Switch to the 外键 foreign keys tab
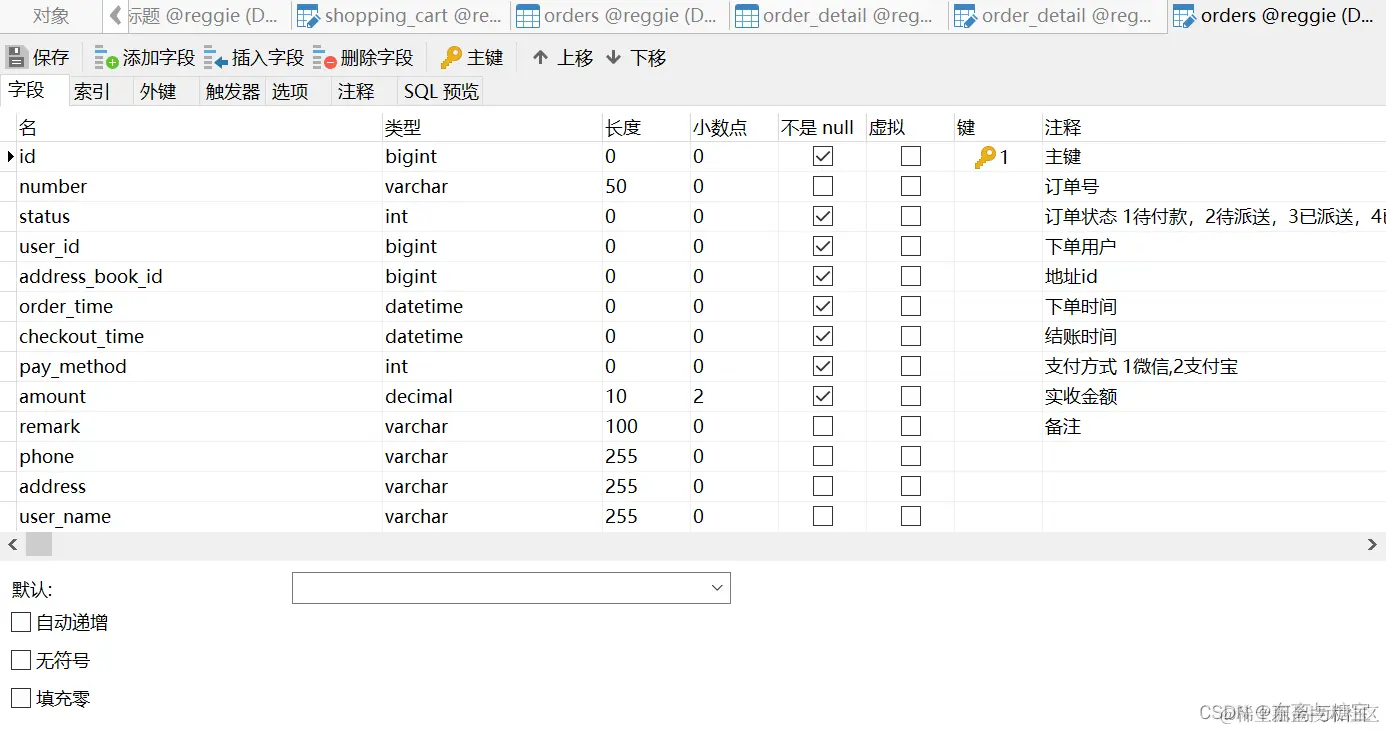 tap(160, 91)
